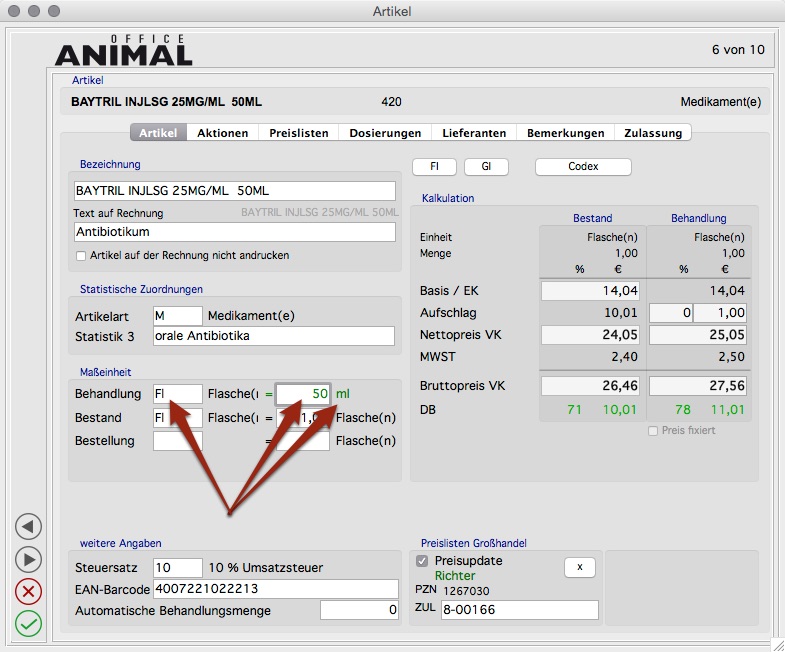Click the '6 von 10' record counter
Screen dimensions: 785x652
point(738,50)
